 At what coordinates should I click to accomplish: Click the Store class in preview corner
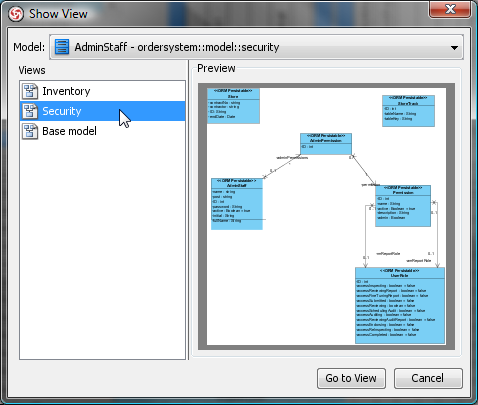click(x=233, y=106)
